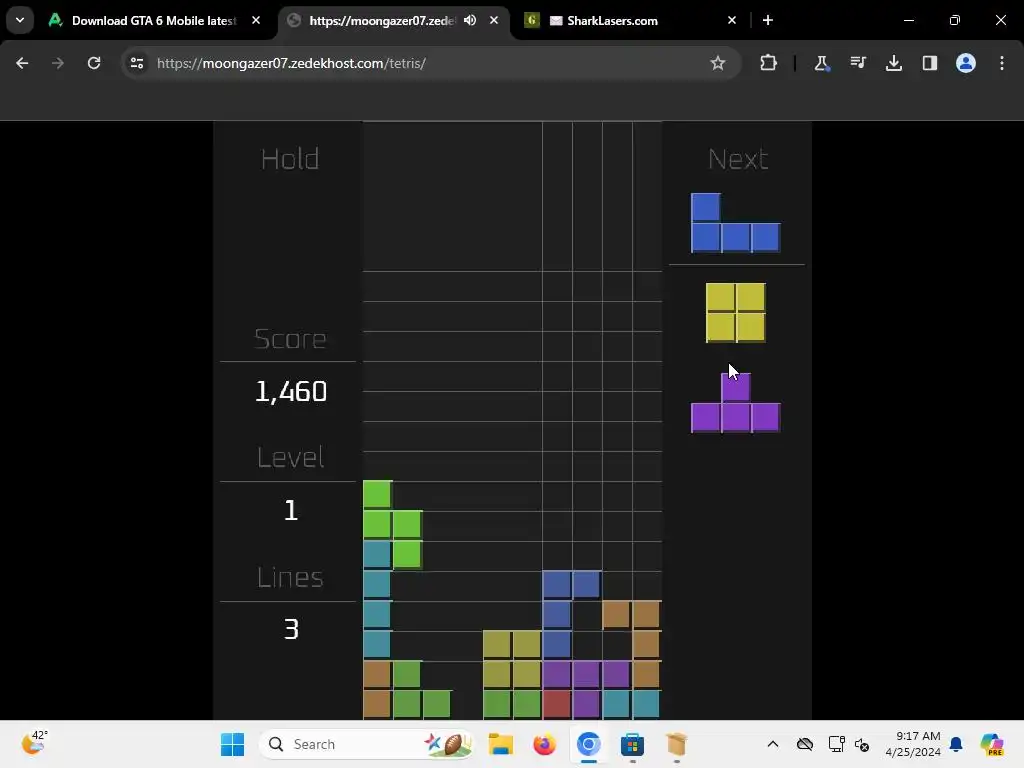Open File Explorer from the taskbar

[501, 744]
